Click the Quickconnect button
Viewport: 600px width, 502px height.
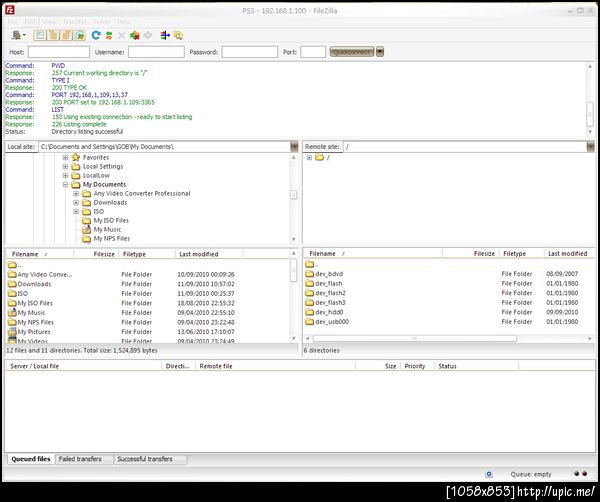(x=352, y=52)
